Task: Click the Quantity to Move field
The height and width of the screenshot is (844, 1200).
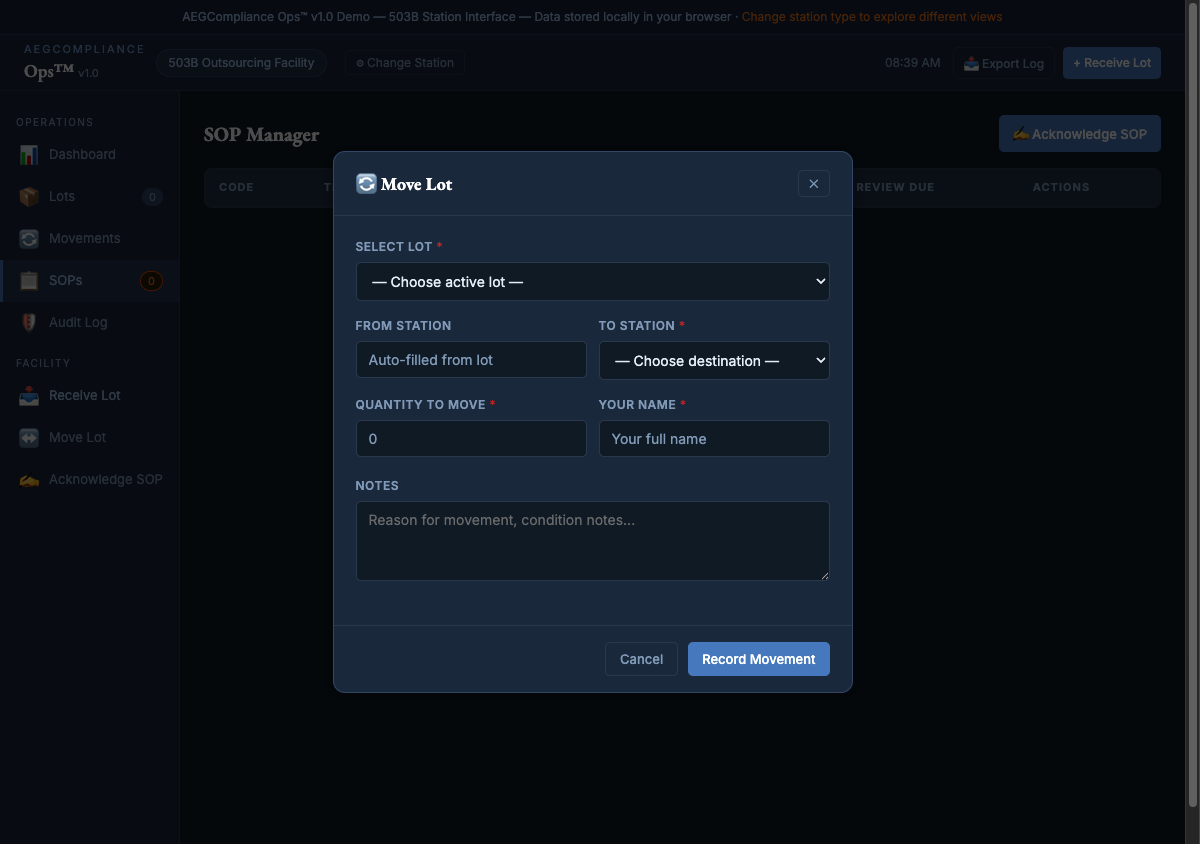Action: pyautogui.click(x=471, y=439)
